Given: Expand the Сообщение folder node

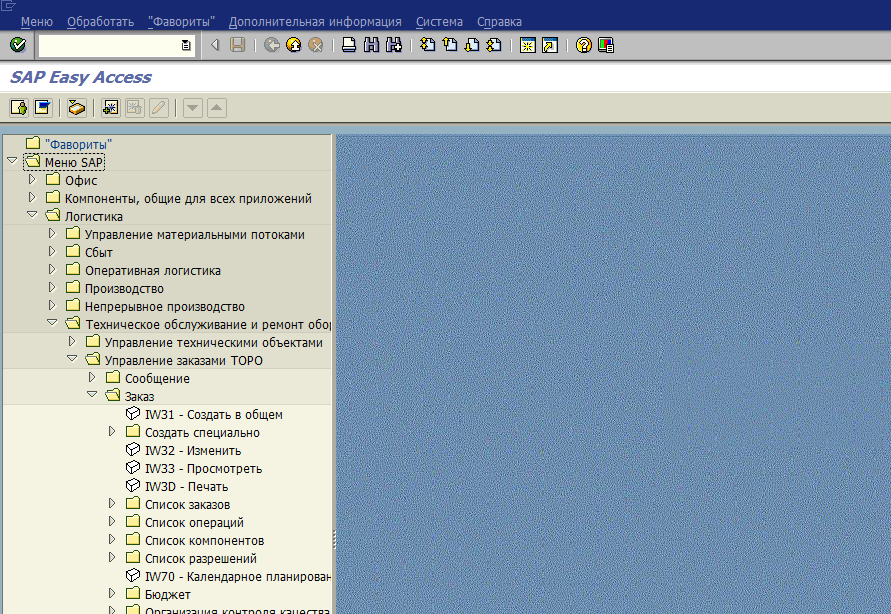Looking at the screenshot, I should 92,377.
